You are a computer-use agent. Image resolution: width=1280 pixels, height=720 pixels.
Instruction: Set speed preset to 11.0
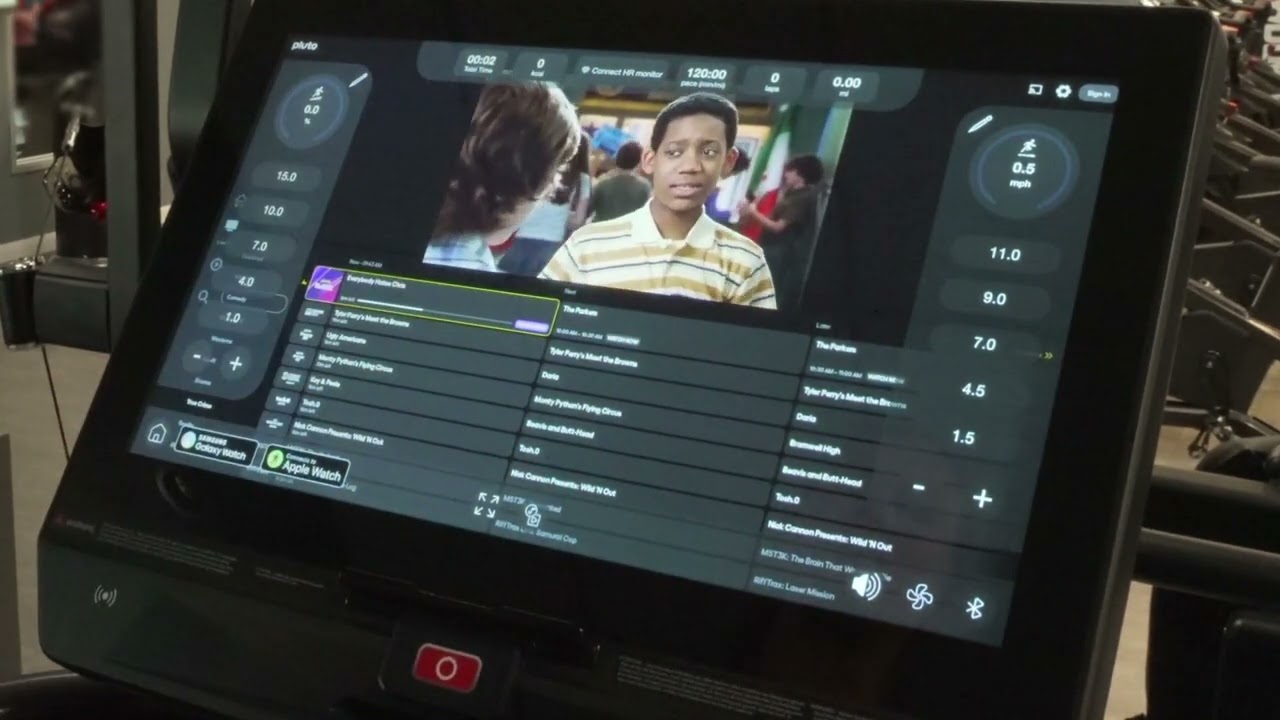pos(1004,254)
